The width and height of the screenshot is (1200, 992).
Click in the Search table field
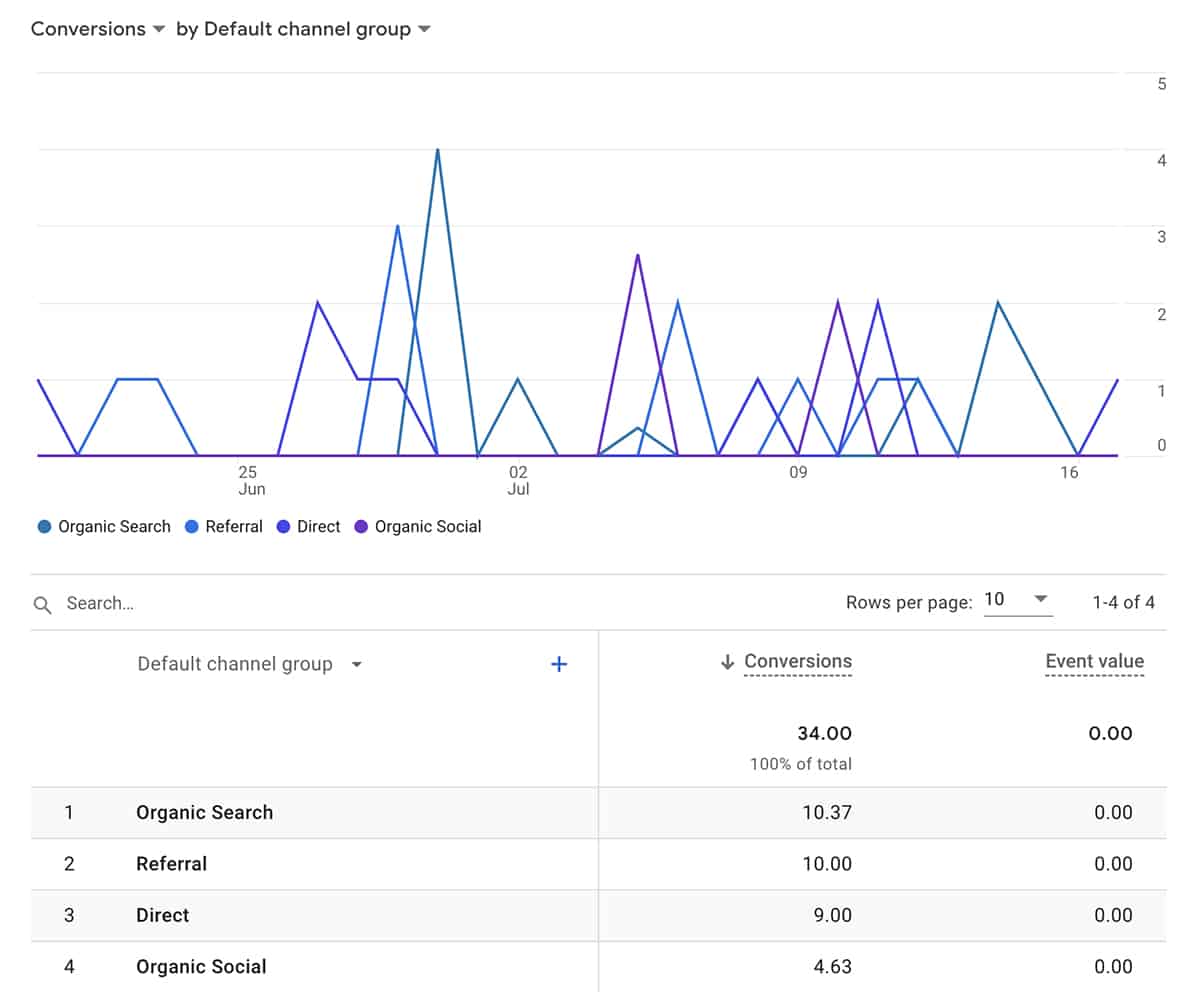pyautogui.click(x=300, y=603)
